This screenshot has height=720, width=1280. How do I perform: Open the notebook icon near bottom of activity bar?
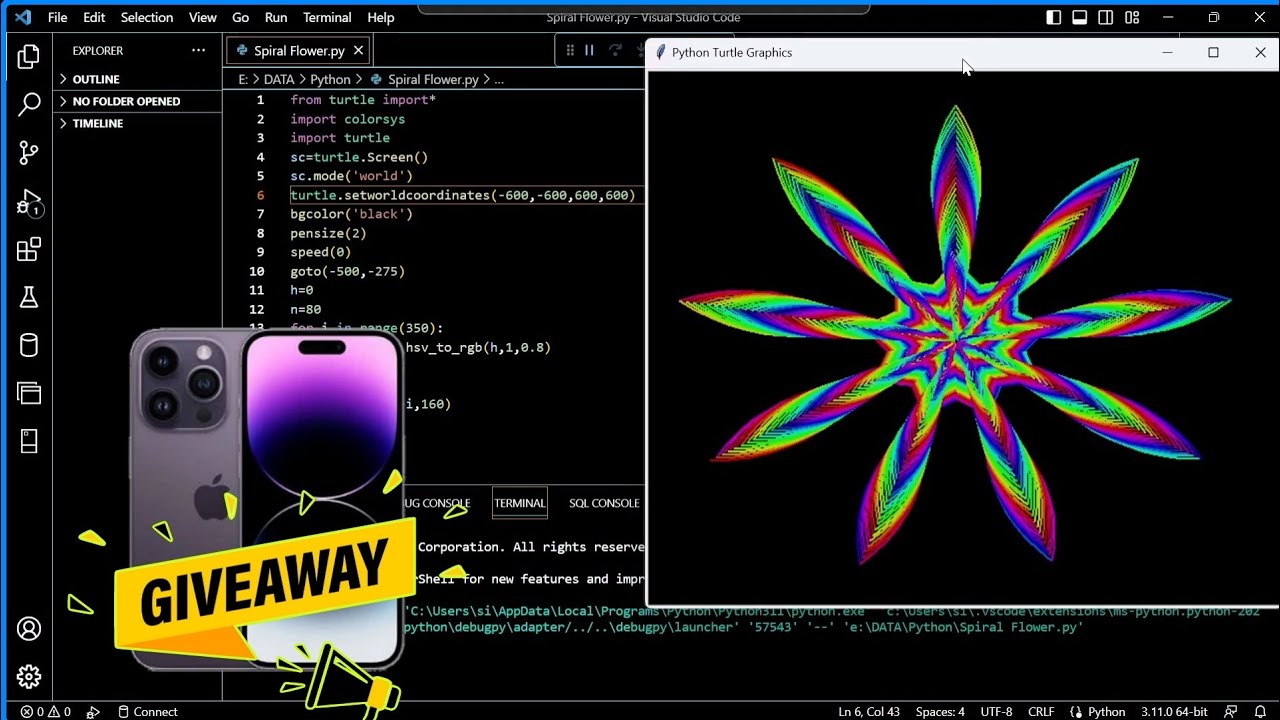click(x=28, y=441)
